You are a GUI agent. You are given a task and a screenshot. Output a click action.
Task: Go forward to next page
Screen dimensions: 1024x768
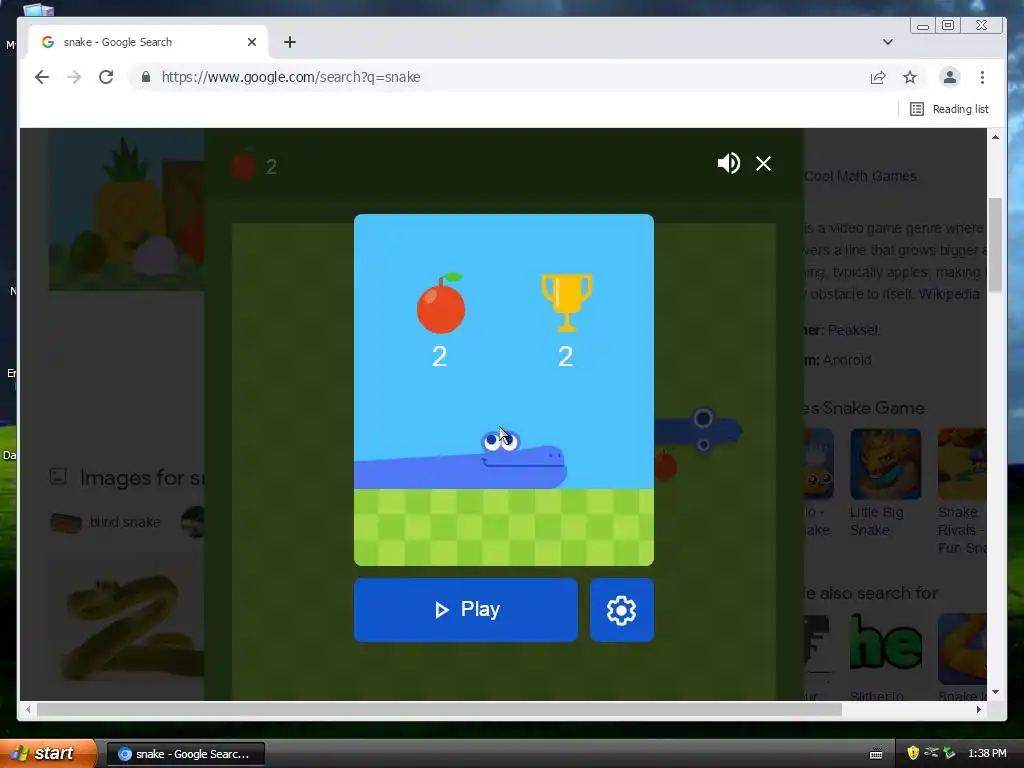(74, 77)
